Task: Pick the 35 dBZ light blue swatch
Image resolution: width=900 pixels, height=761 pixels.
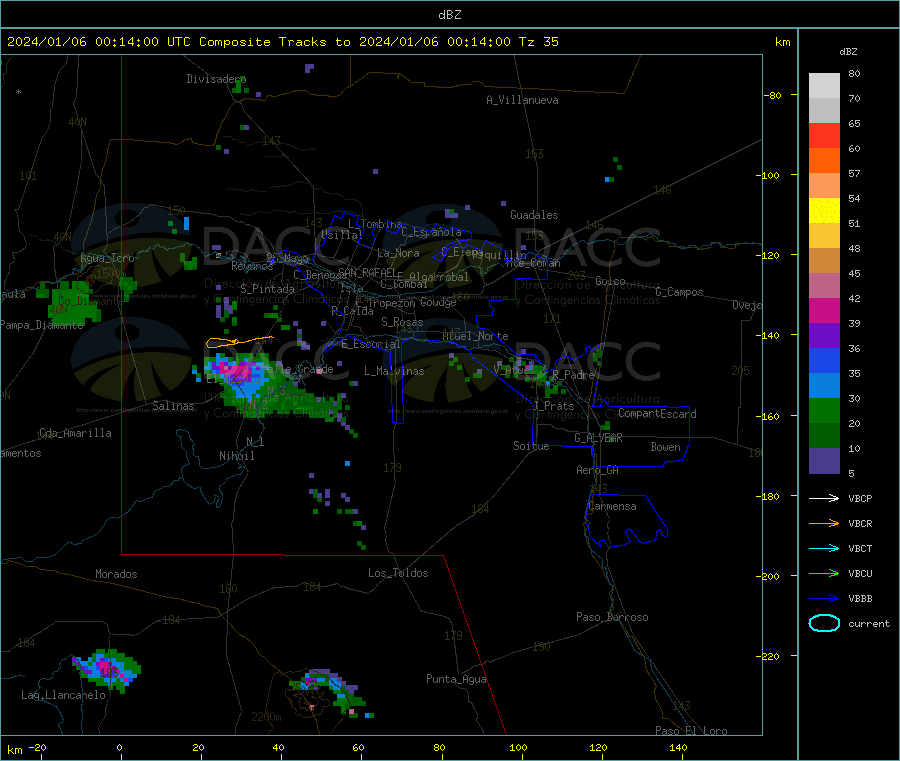Action: pos(824,385)
